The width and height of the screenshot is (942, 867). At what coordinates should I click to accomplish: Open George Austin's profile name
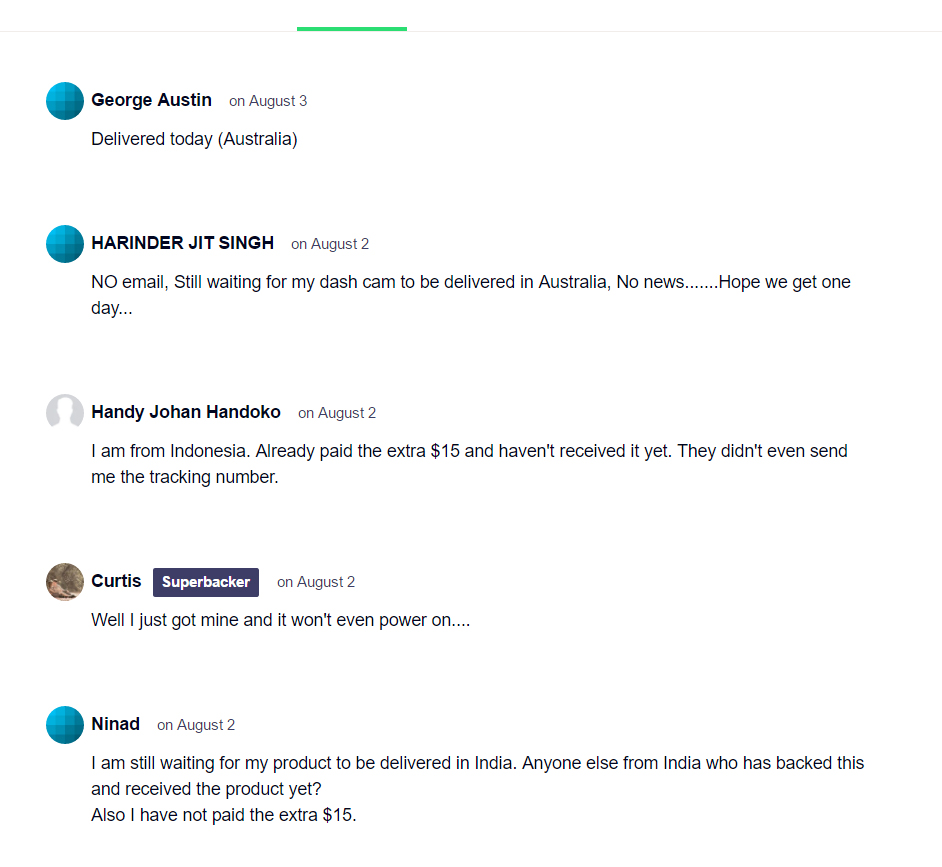pyautogui.click(x=151, y=100)
